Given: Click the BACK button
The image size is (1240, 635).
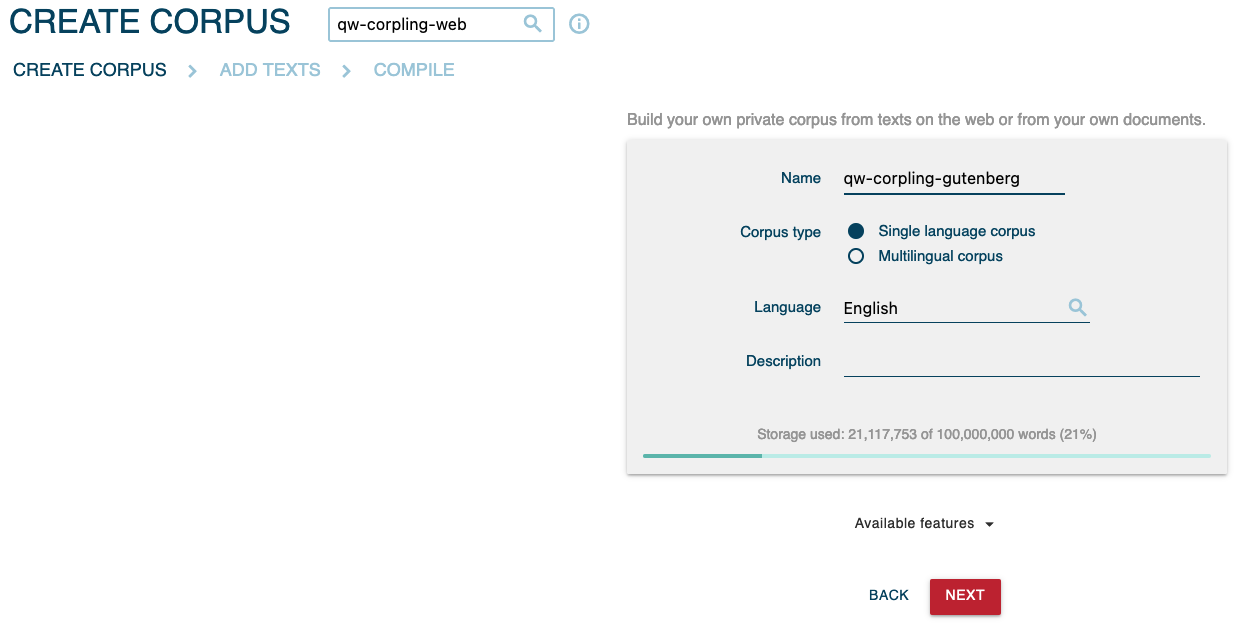Looking at the screenshot, I should tap(888, 595).
